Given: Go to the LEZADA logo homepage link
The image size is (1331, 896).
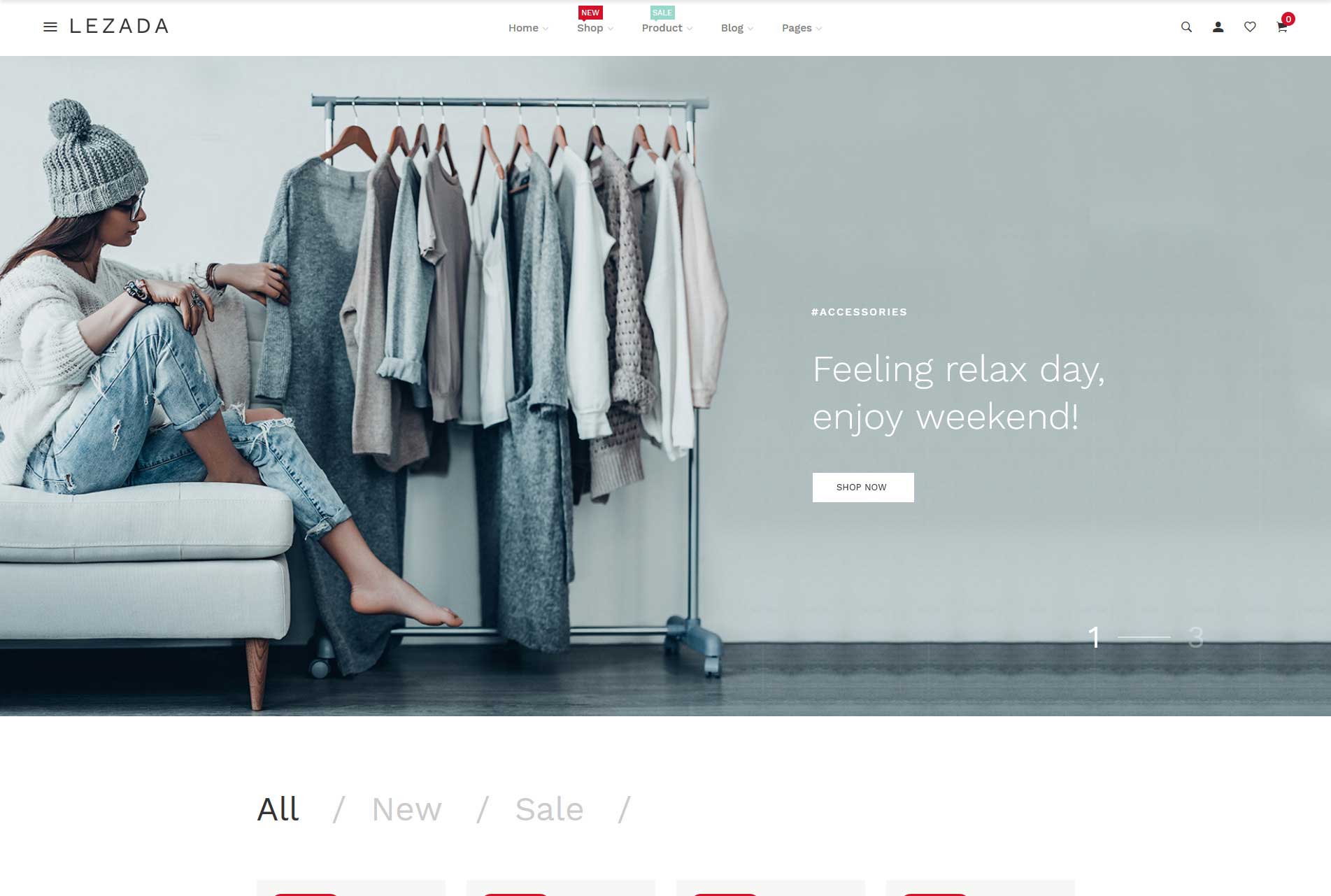Looking at the screenshot, I should pos(119,27).
